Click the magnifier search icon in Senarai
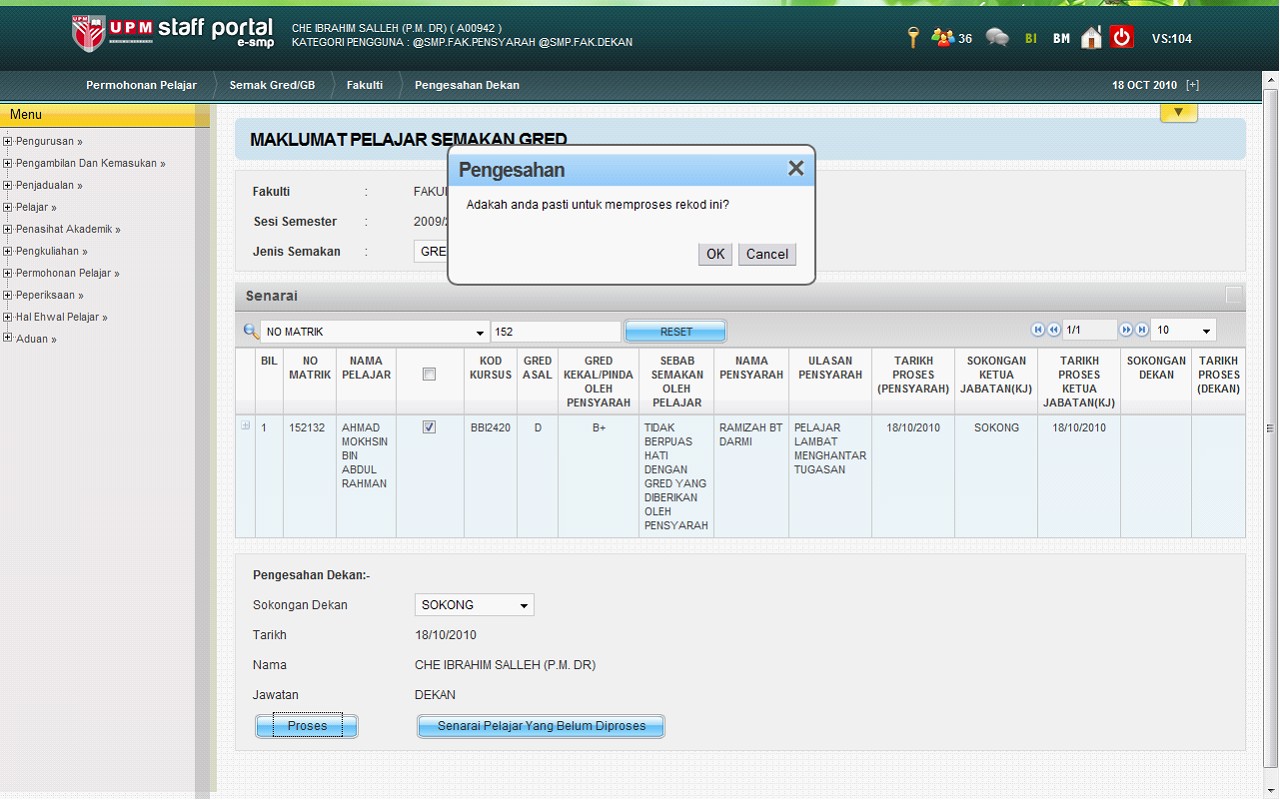Image resolution: width=1280 pixels, height=800 pixels. pos(251,331)
